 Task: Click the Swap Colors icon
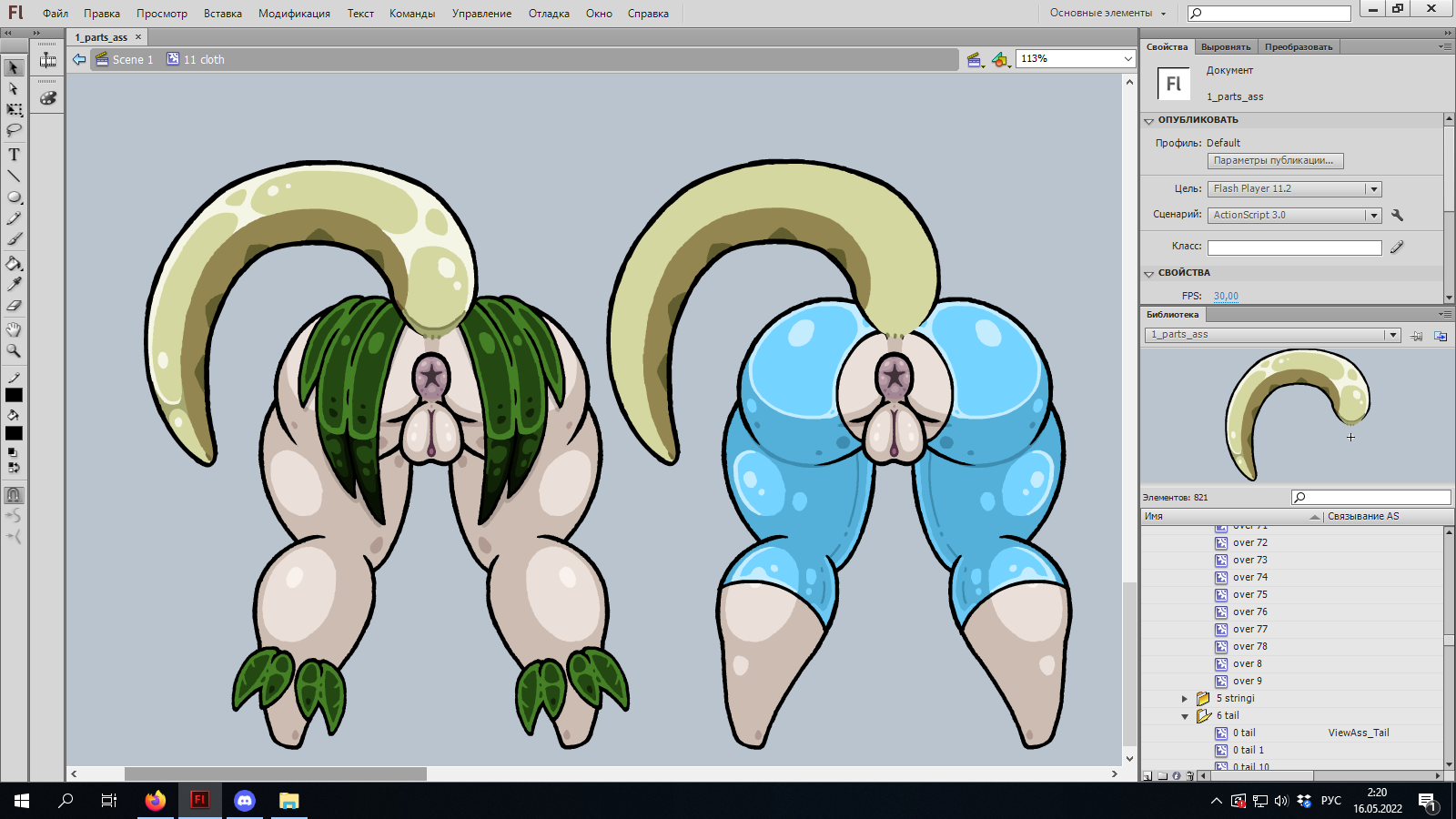(14, 468)
